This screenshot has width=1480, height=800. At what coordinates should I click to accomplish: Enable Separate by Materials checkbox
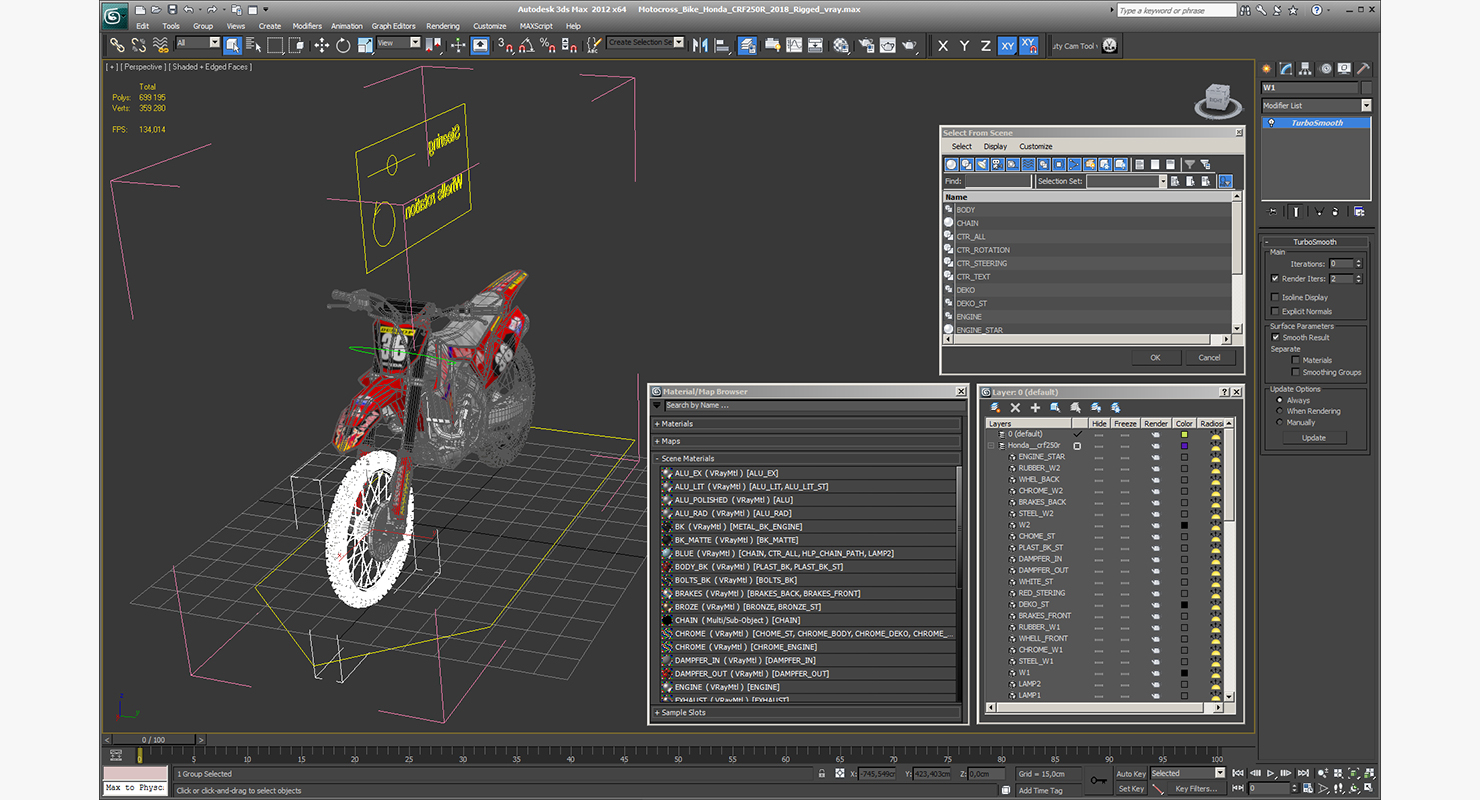click(x=1296, y=360)
